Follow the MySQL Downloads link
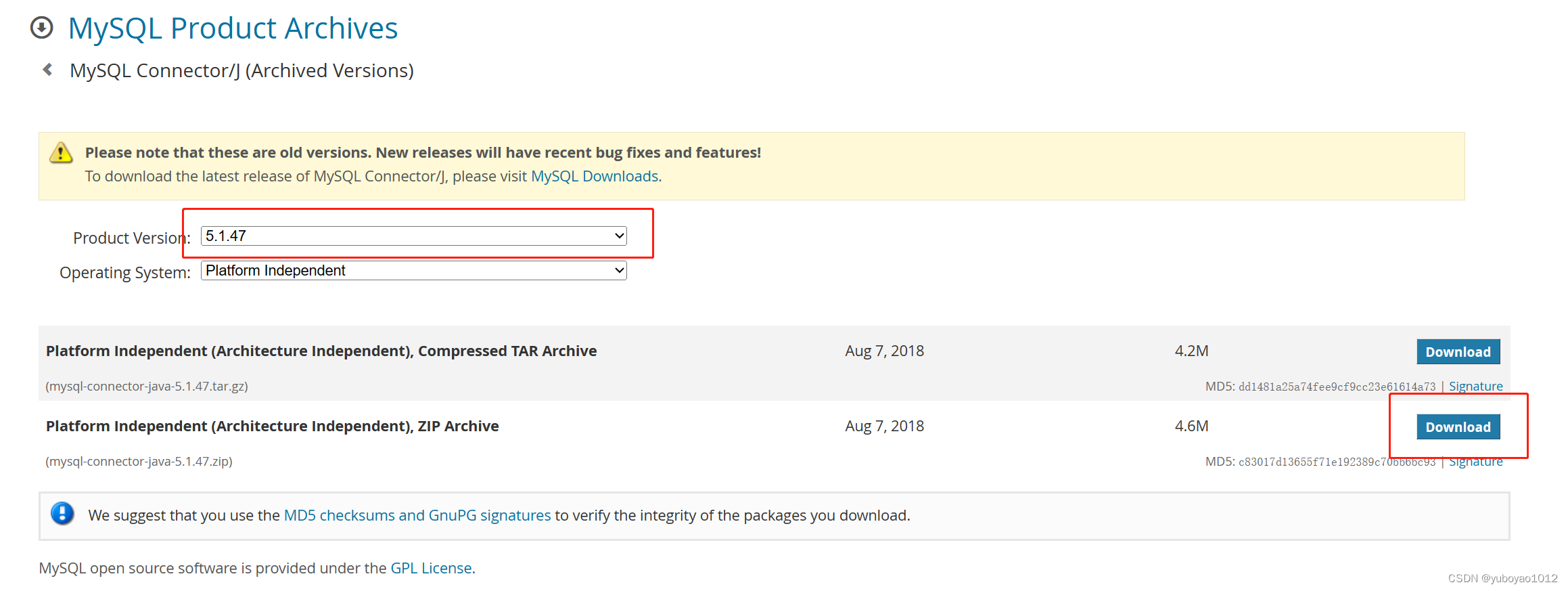1568x591 pixels. tap(595, 176)
